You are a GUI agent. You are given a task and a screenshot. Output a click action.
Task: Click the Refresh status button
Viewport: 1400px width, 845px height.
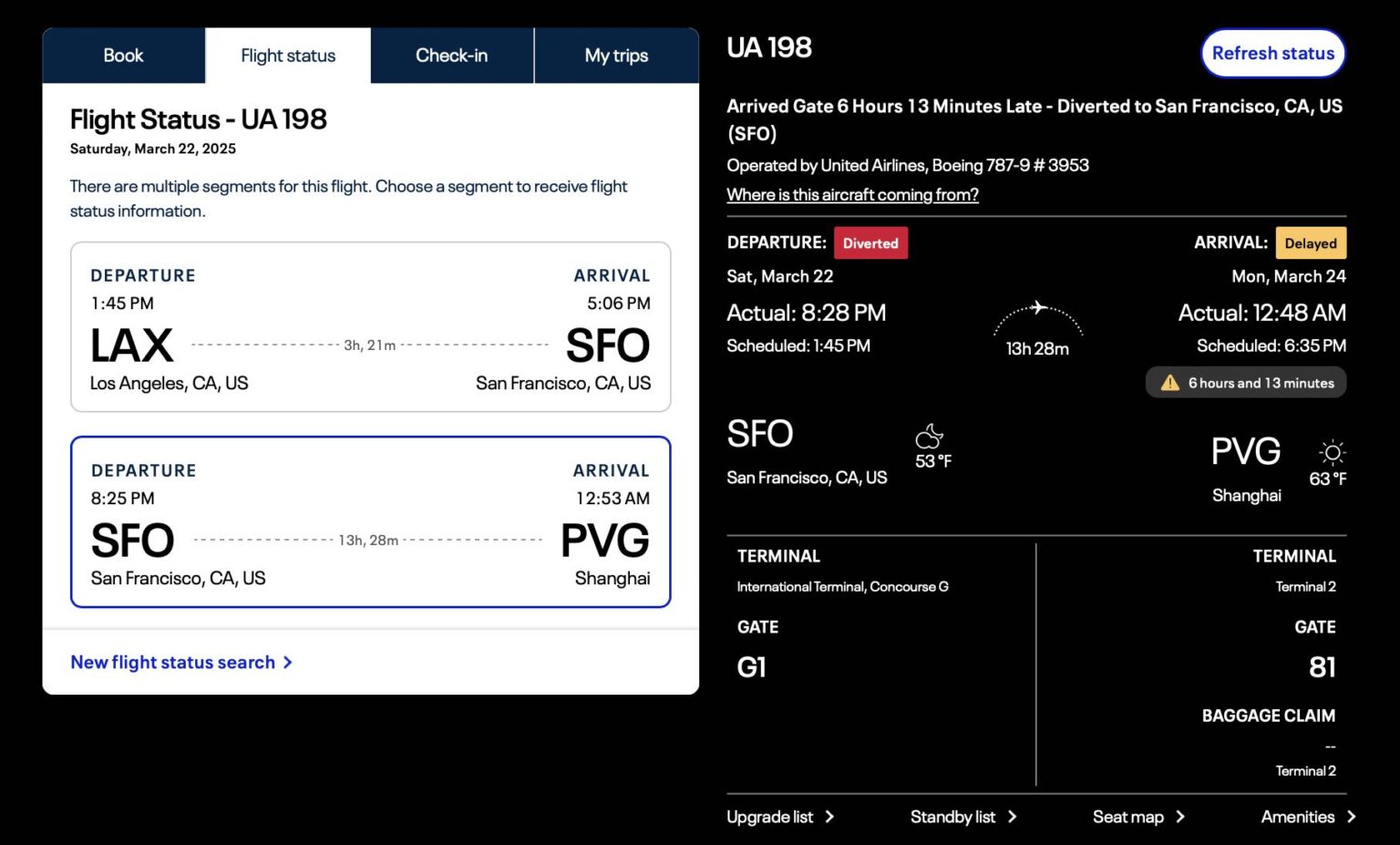[x=1272, y=53]
